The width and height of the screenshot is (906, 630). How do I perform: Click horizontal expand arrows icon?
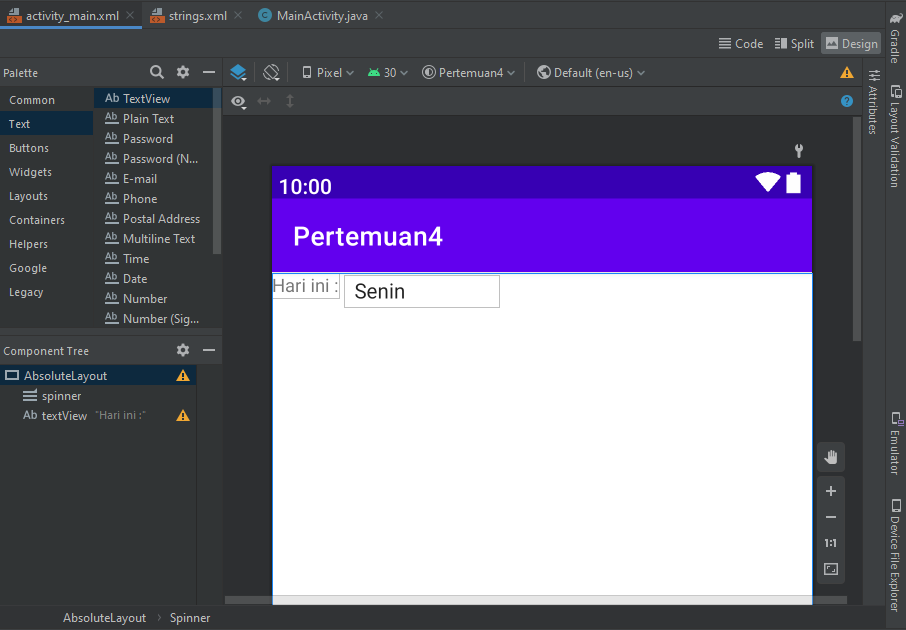tap(264, 102)
